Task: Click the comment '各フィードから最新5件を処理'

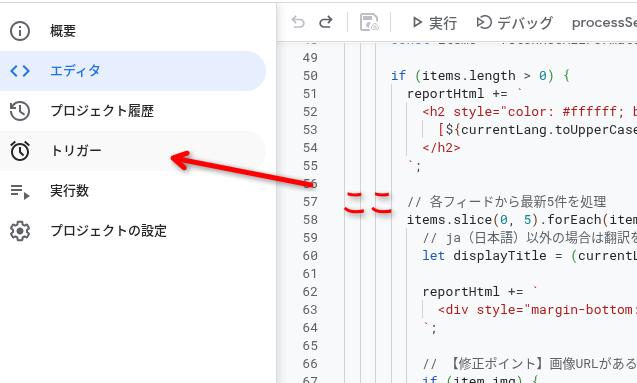Action: [518, 201]
